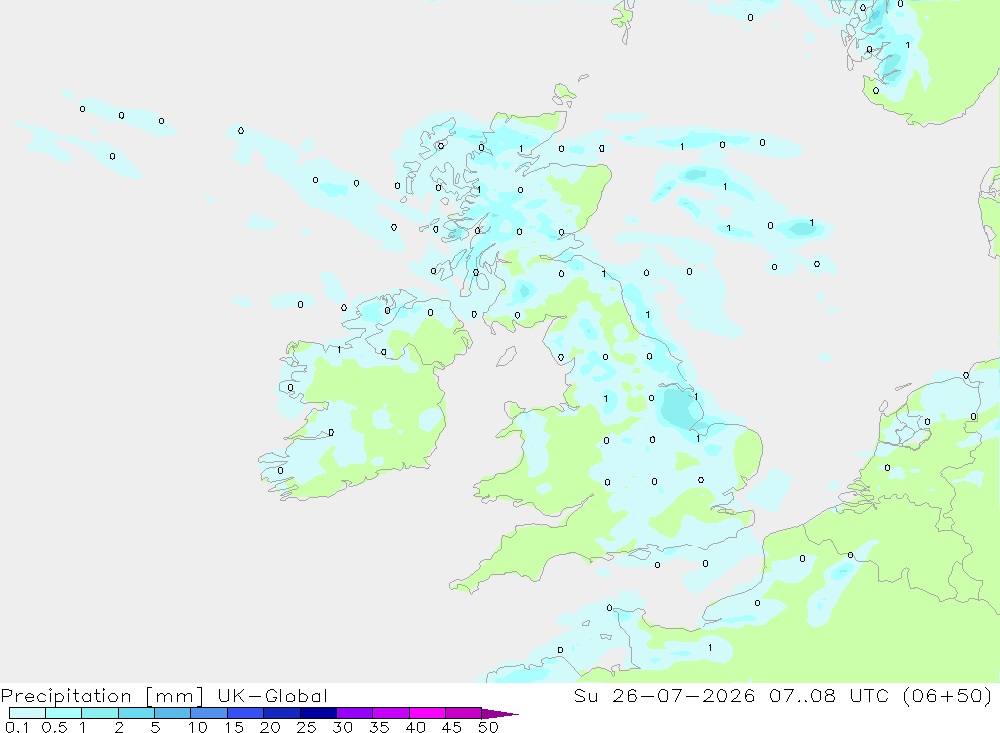Select the 40–45 mm magenta legend swatch
The width and height of the screenshot is (1000, 733).
point(427,713)
